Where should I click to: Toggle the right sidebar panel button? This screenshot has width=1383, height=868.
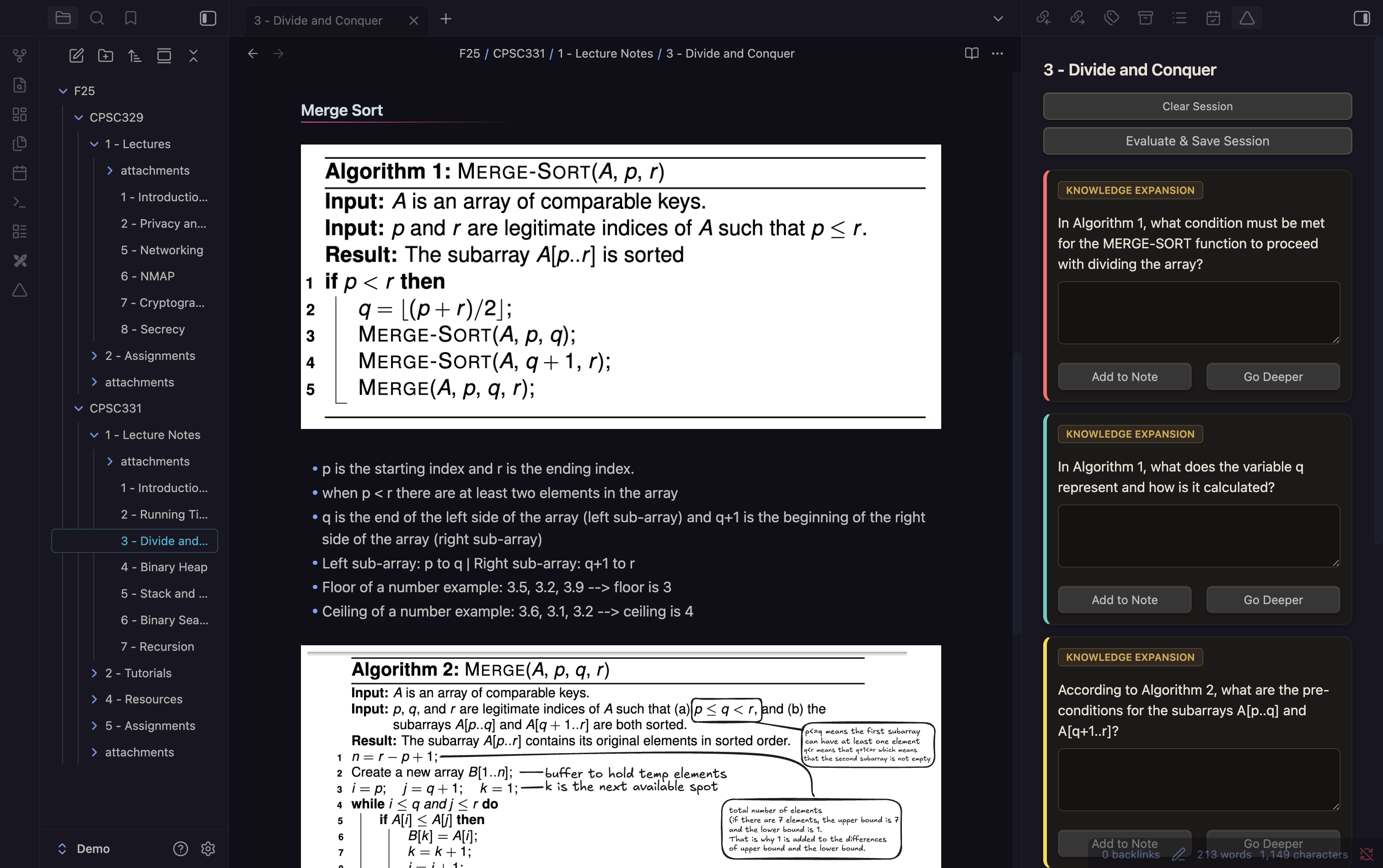coord(1362,18)
